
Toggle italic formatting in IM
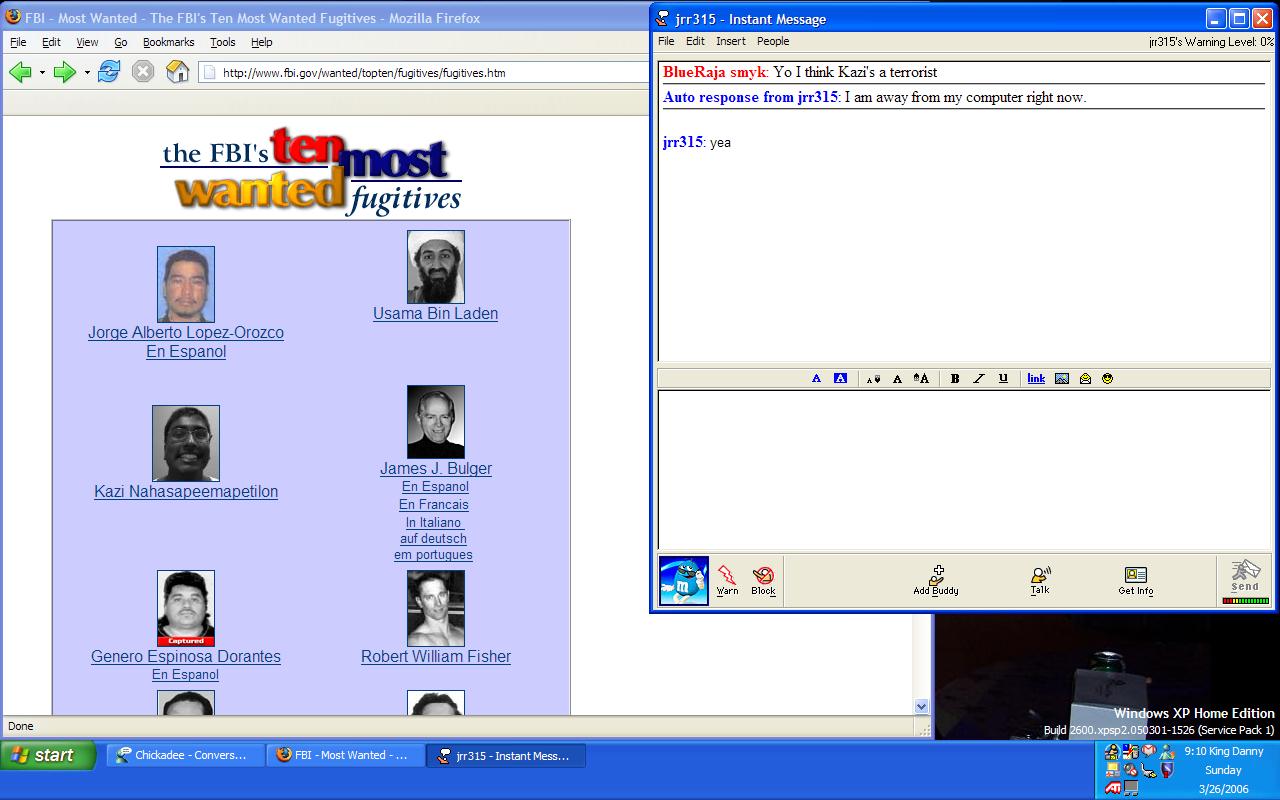click(x=979, y=378)
